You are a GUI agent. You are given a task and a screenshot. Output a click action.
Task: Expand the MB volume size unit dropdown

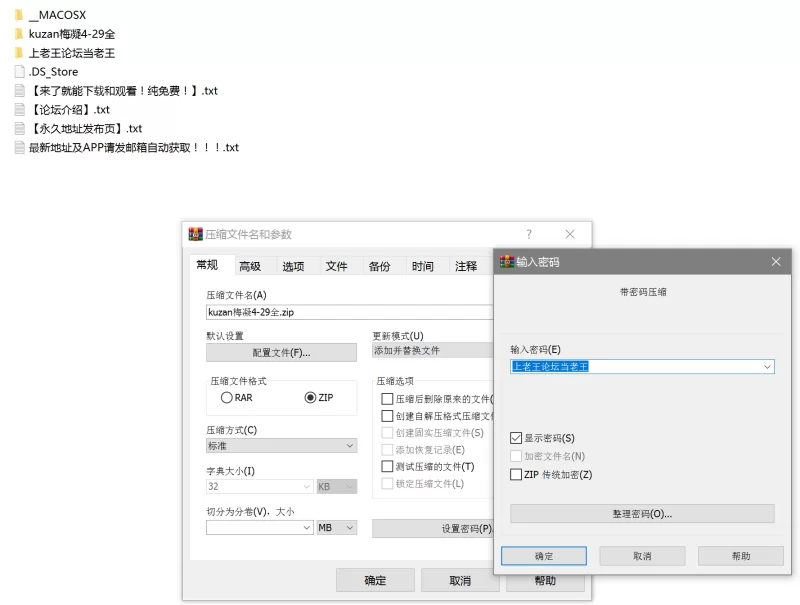pos(349,527)
